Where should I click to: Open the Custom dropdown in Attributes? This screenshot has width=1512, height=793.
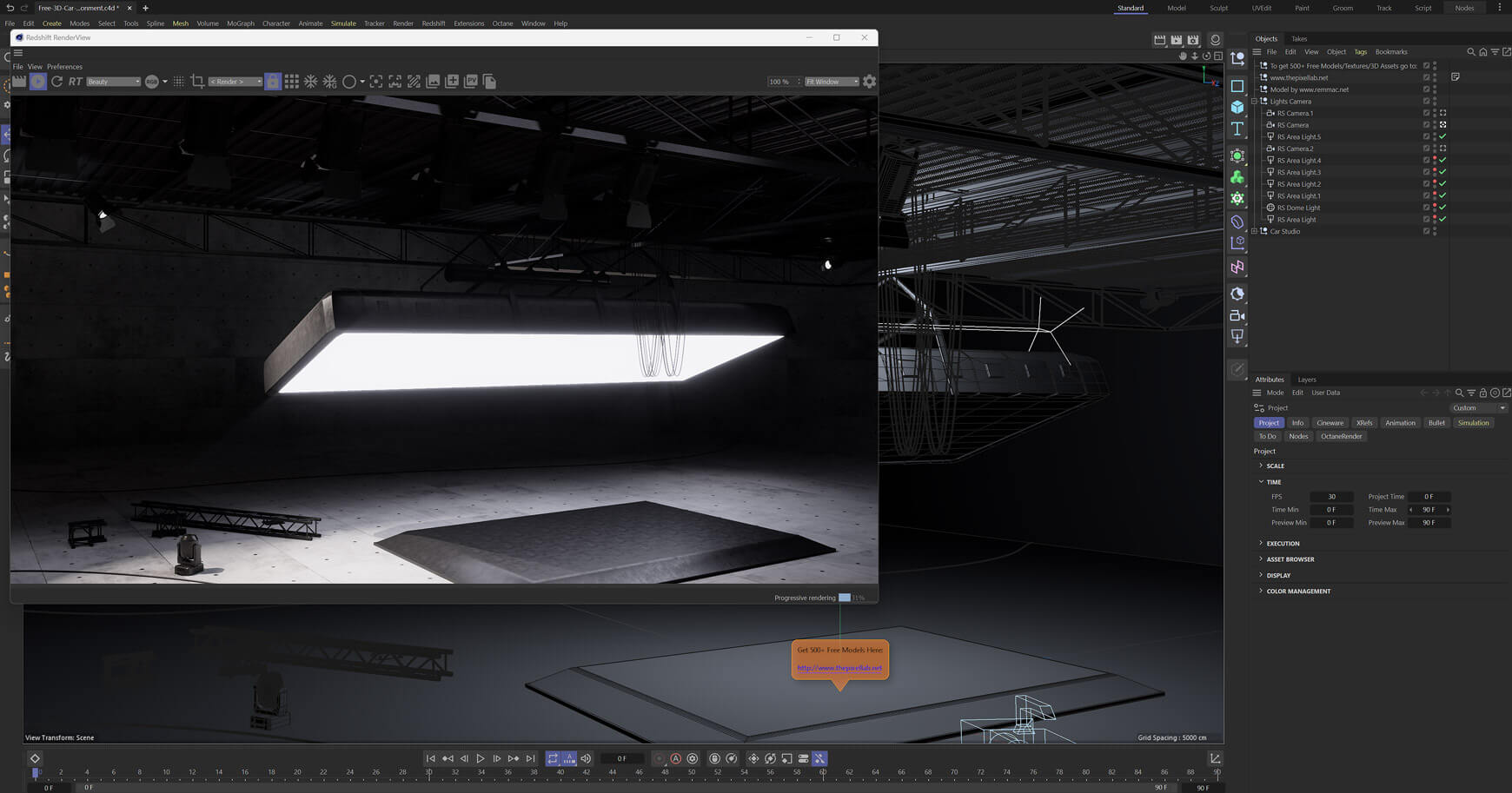[1478, 408]
